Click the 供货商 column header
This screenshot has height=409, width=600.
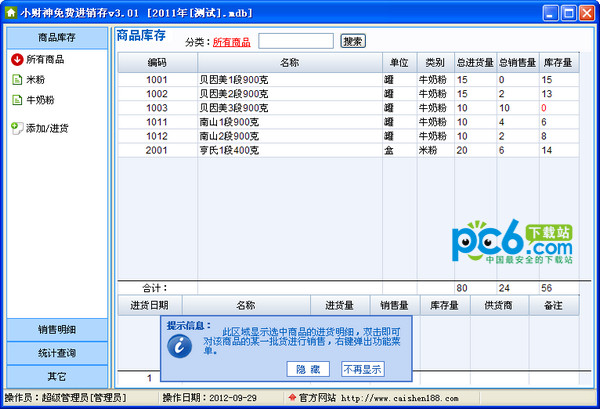(x=499, y=305)
